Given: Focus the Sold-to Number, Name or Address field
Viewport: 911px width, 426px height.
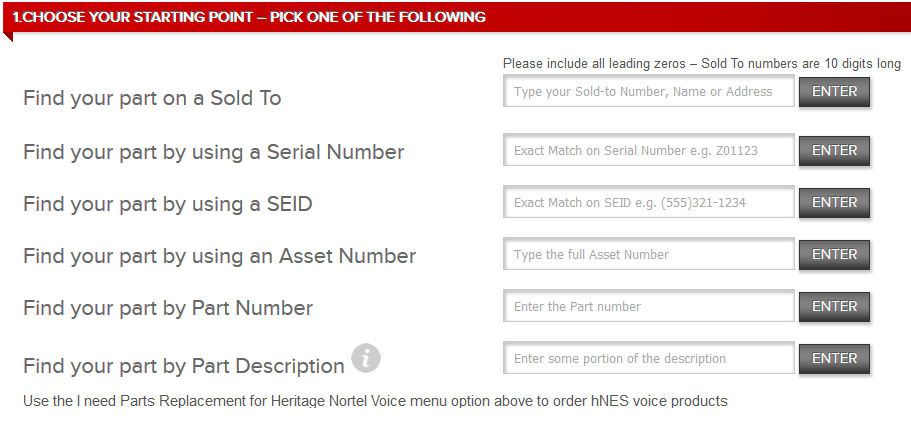Looking at the screenshot, I should coord(649,91).
